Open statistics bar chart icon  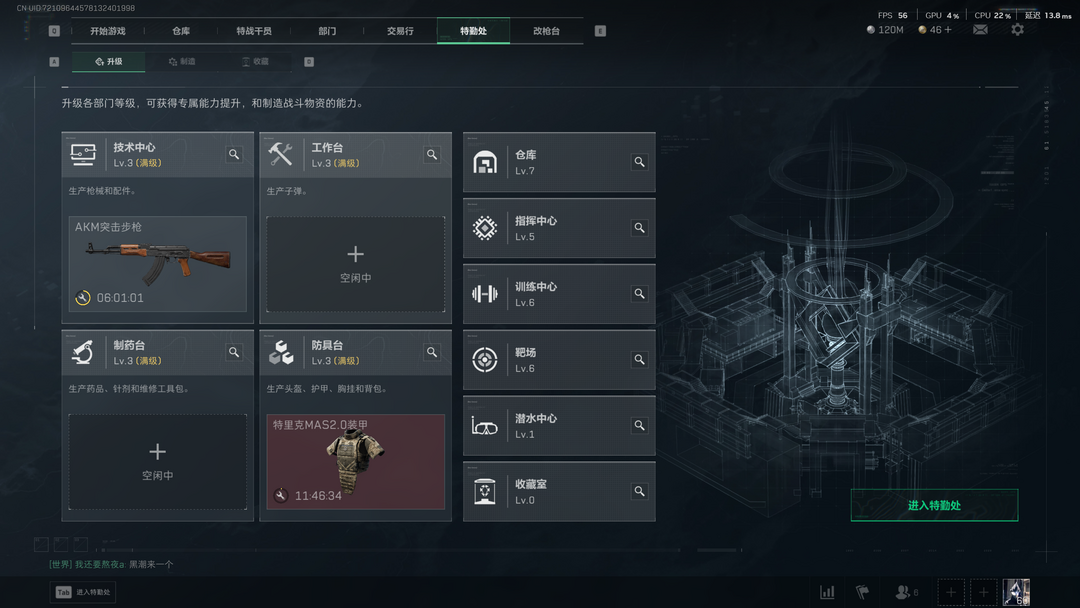(827, 592)
